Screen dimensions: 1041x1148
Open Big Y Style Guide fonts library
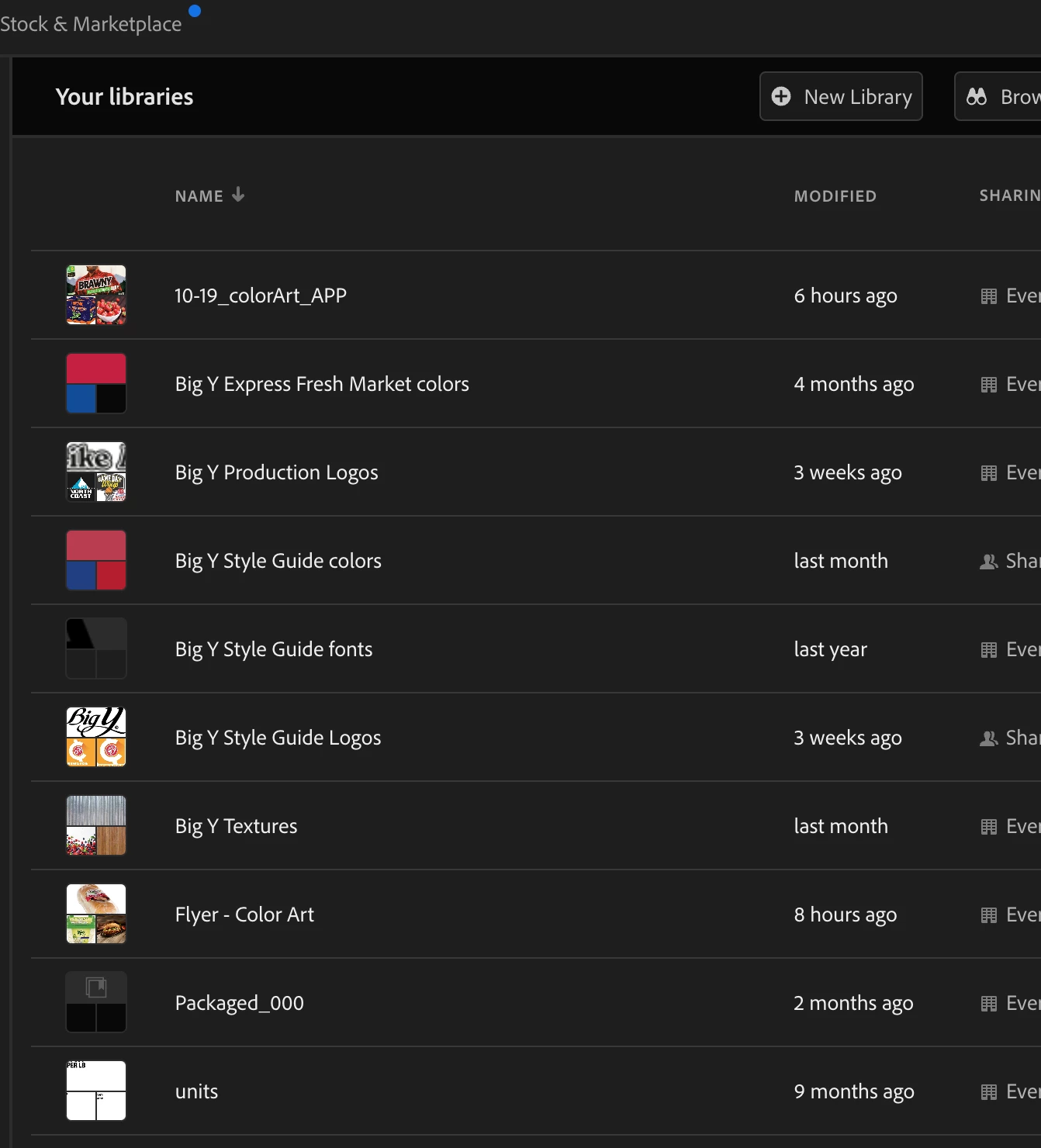[274, 649]
